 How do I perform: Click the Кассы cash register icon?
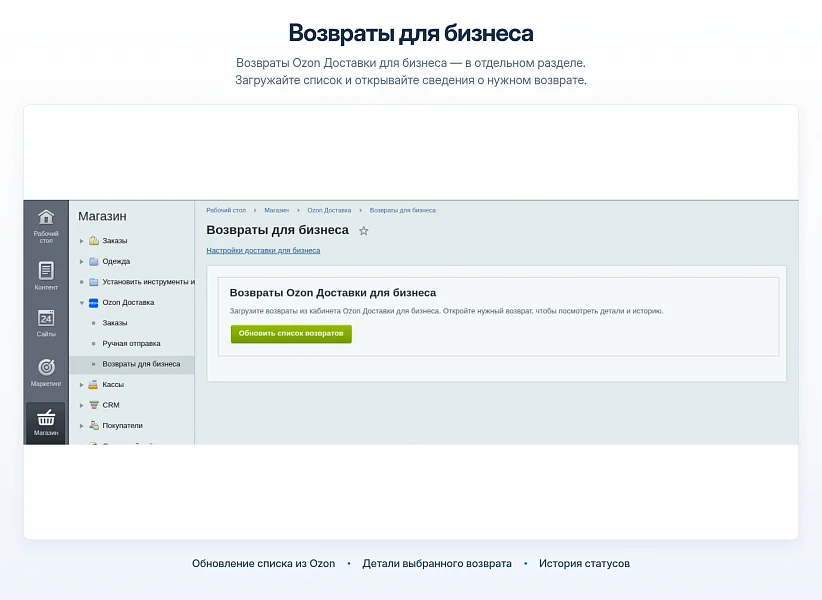click(93, 385)
